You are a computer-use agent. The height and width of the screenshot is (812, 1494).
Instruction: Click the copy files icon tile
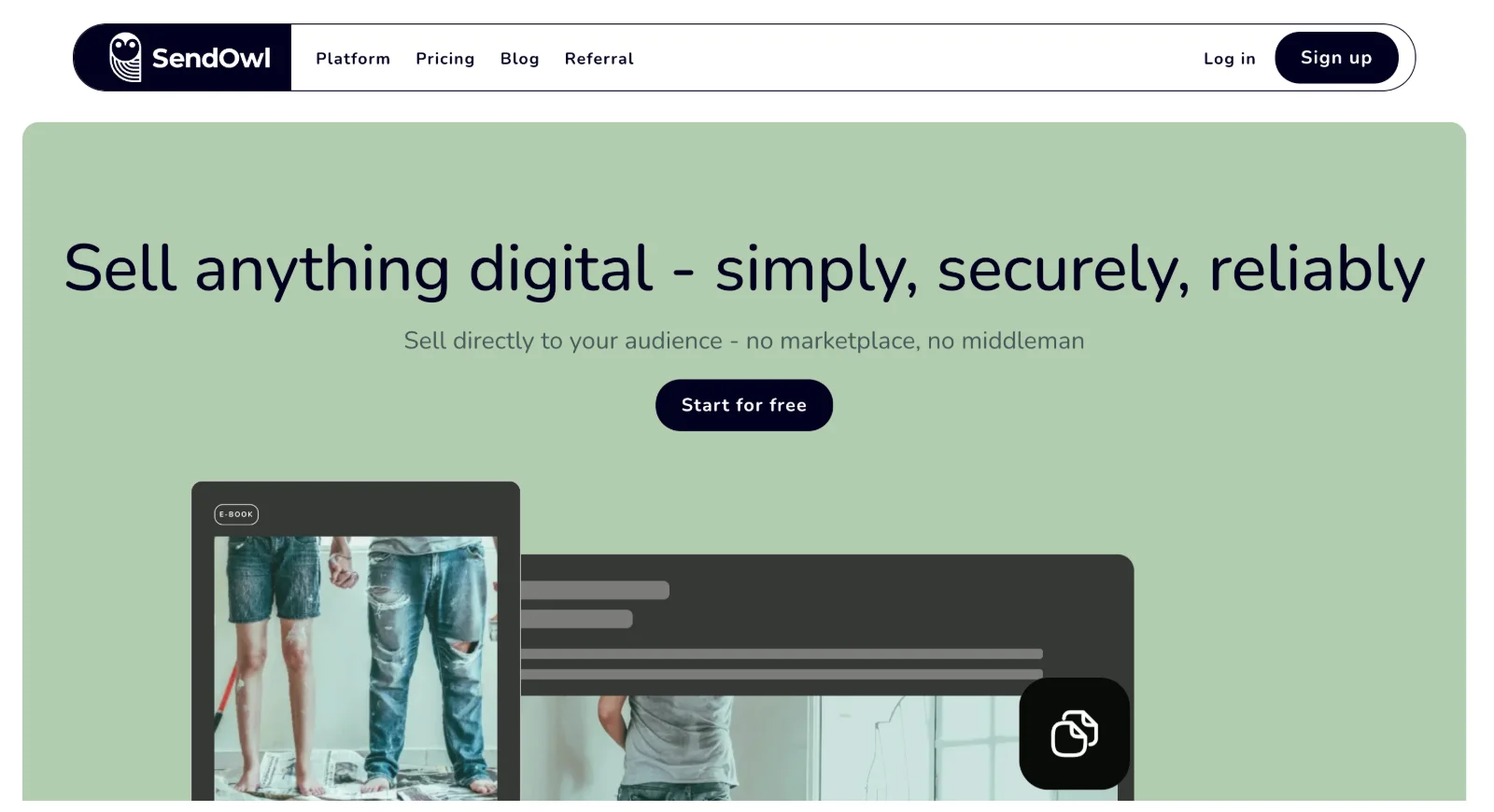click(1074, 734)
